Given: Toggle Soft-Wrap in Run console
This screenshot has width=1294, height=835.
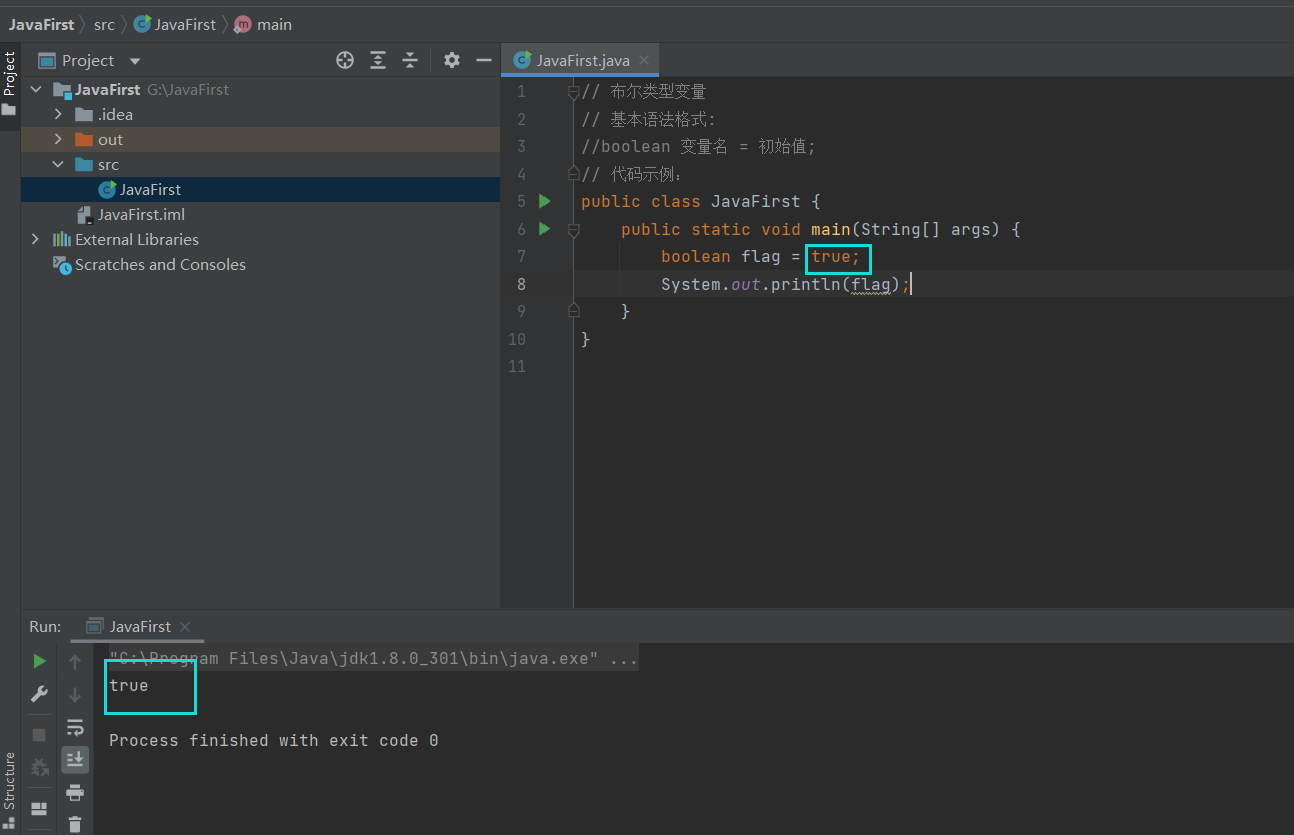Looking at the screenshot, I should point(75,727).
